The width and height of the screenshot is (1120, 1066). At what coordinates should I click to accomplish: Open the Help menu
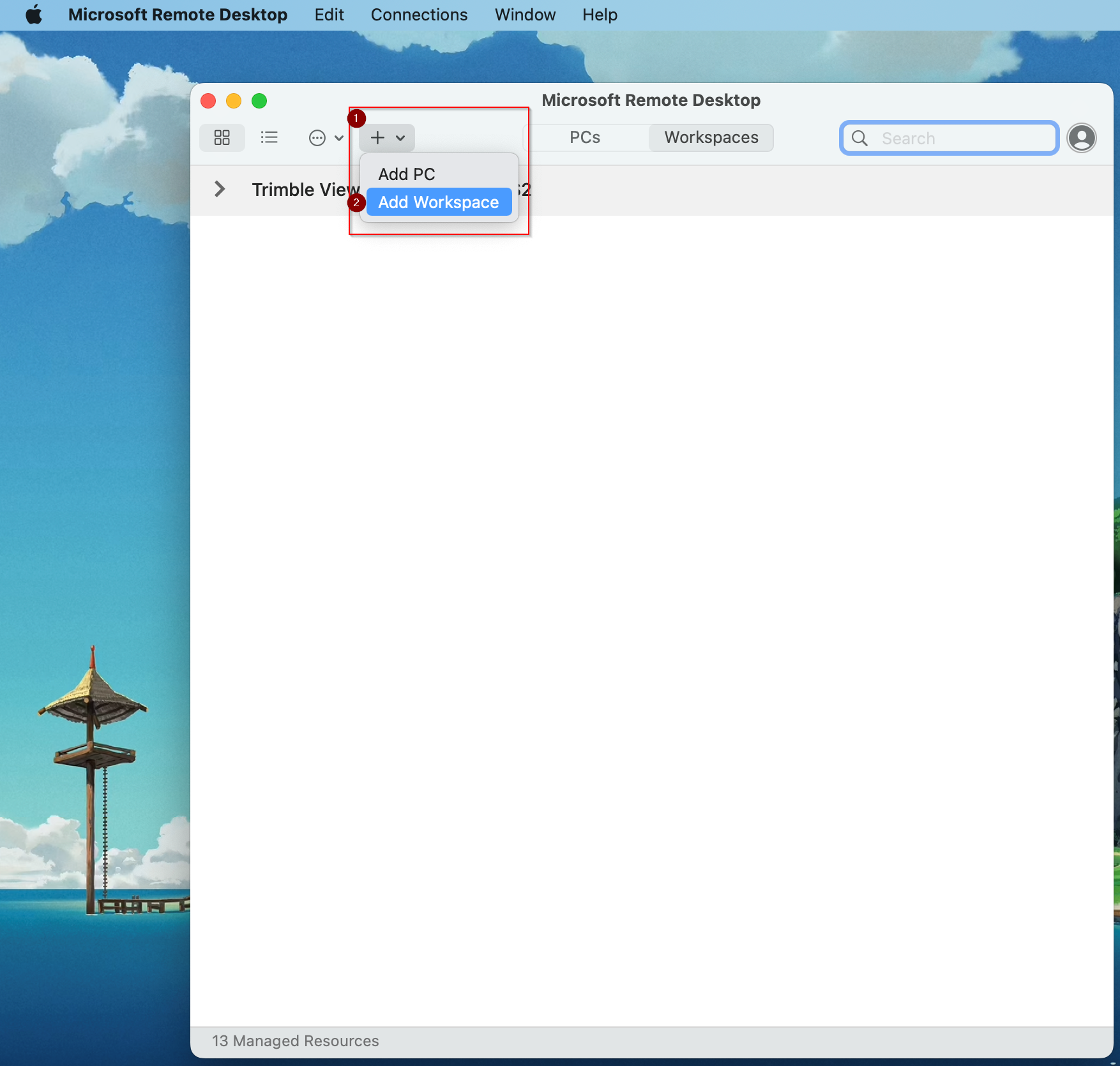pyautogui.click(x=600, y=15)
